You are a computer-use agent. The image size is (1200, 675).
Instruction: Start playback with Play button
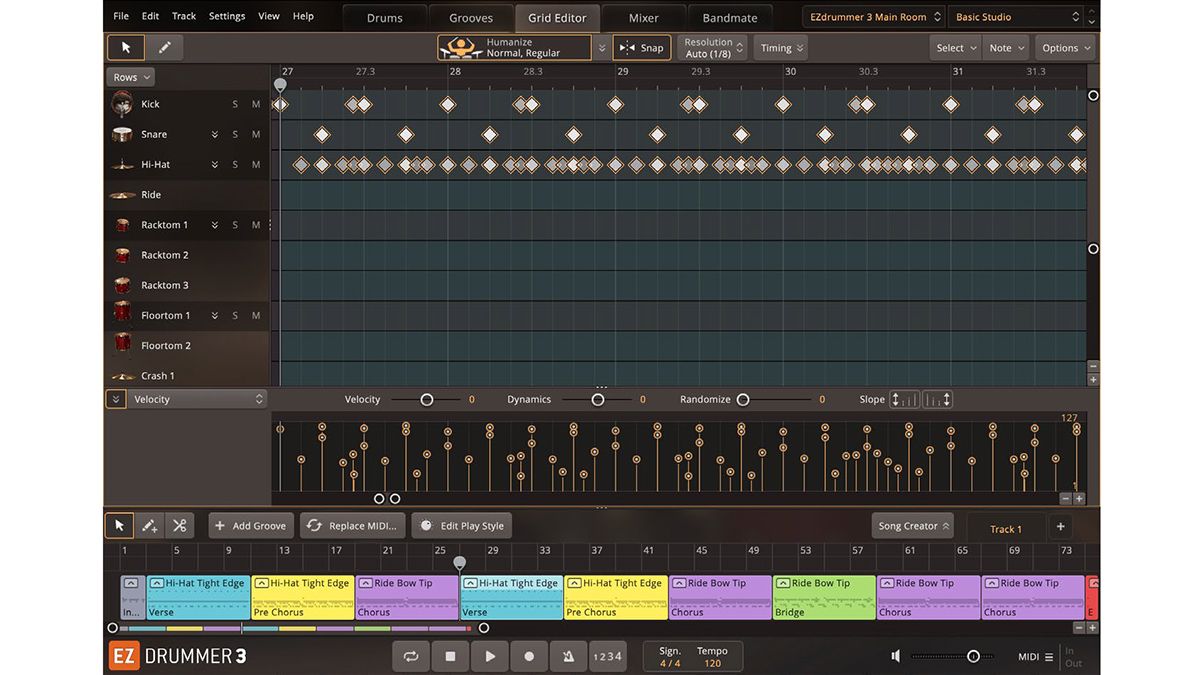point(490,656)
